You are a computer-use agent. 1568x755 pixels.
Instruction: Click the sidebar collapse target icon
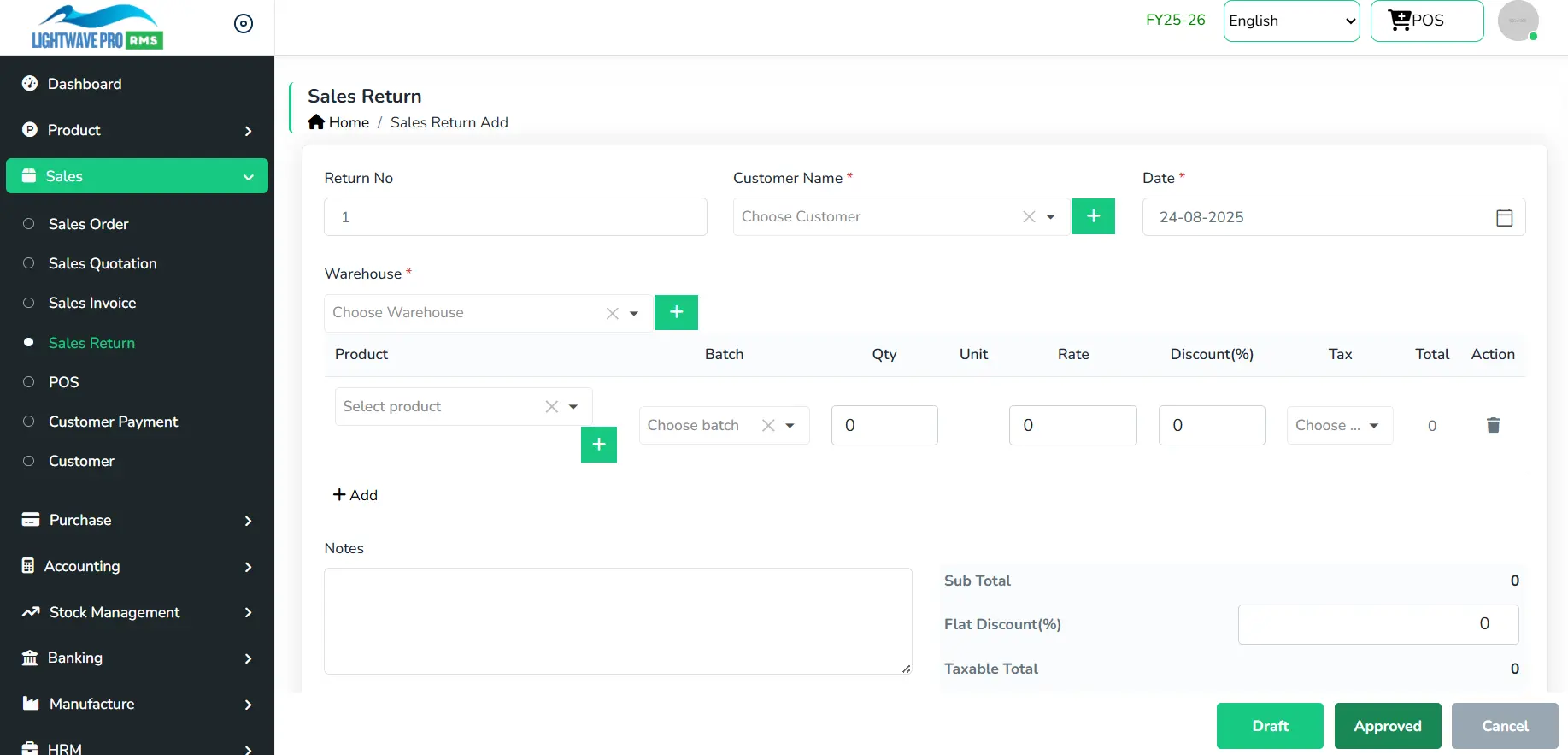click(x=244, y=24)
